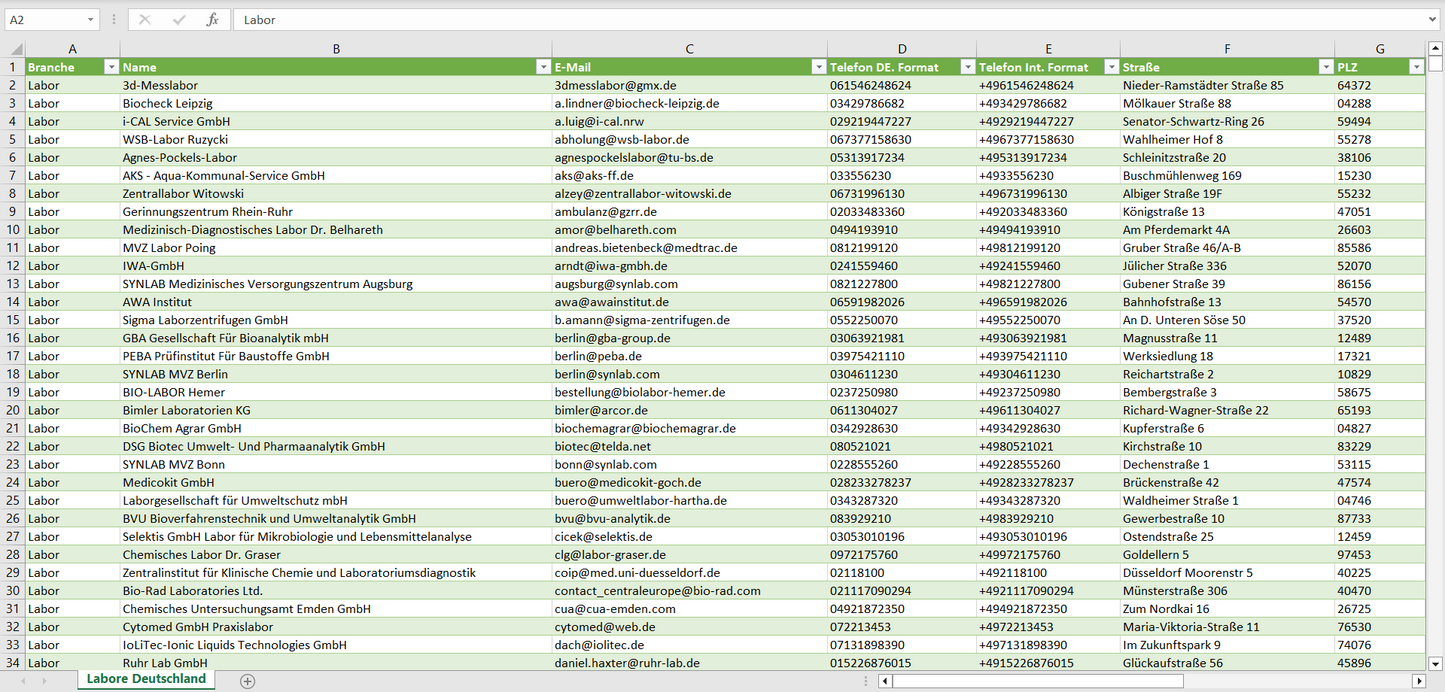Expand the formula bar chevron

pyautogui.click(x=1433, y=20)
